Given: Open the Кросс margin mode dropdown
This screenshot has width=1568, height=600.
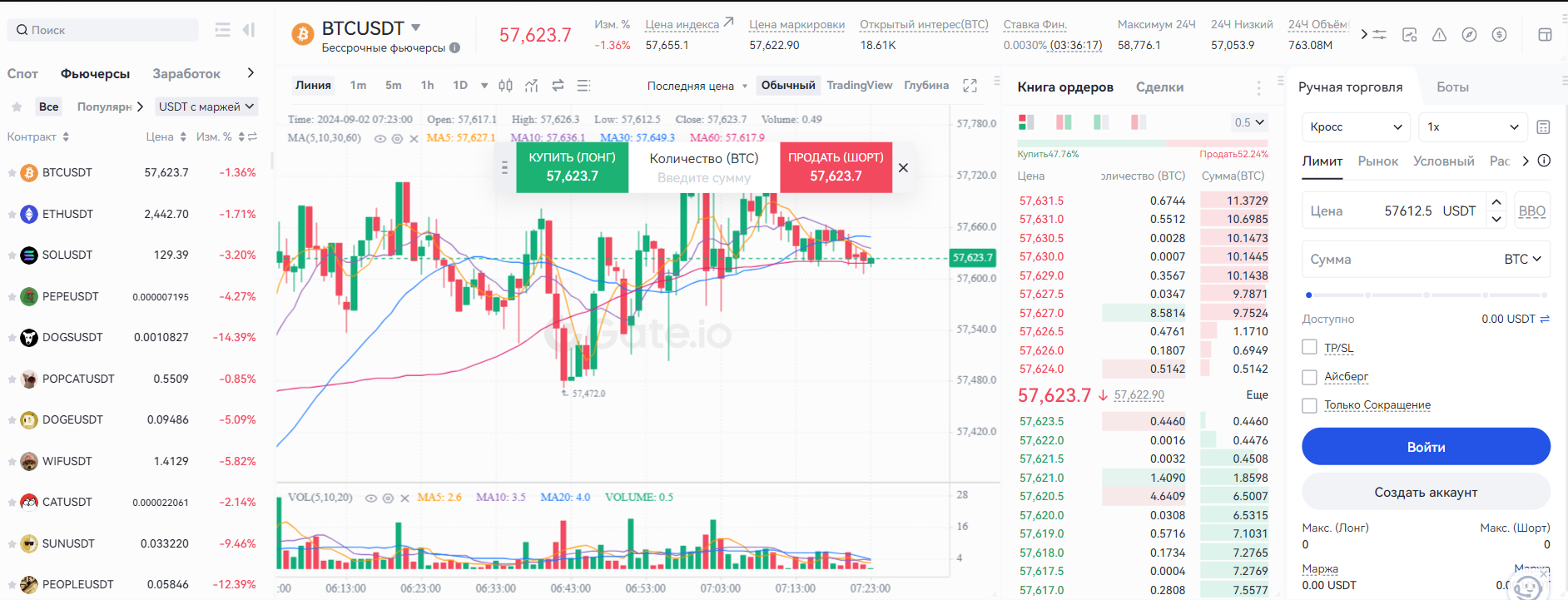Looking at the screenshot, I should [1356, 127].
